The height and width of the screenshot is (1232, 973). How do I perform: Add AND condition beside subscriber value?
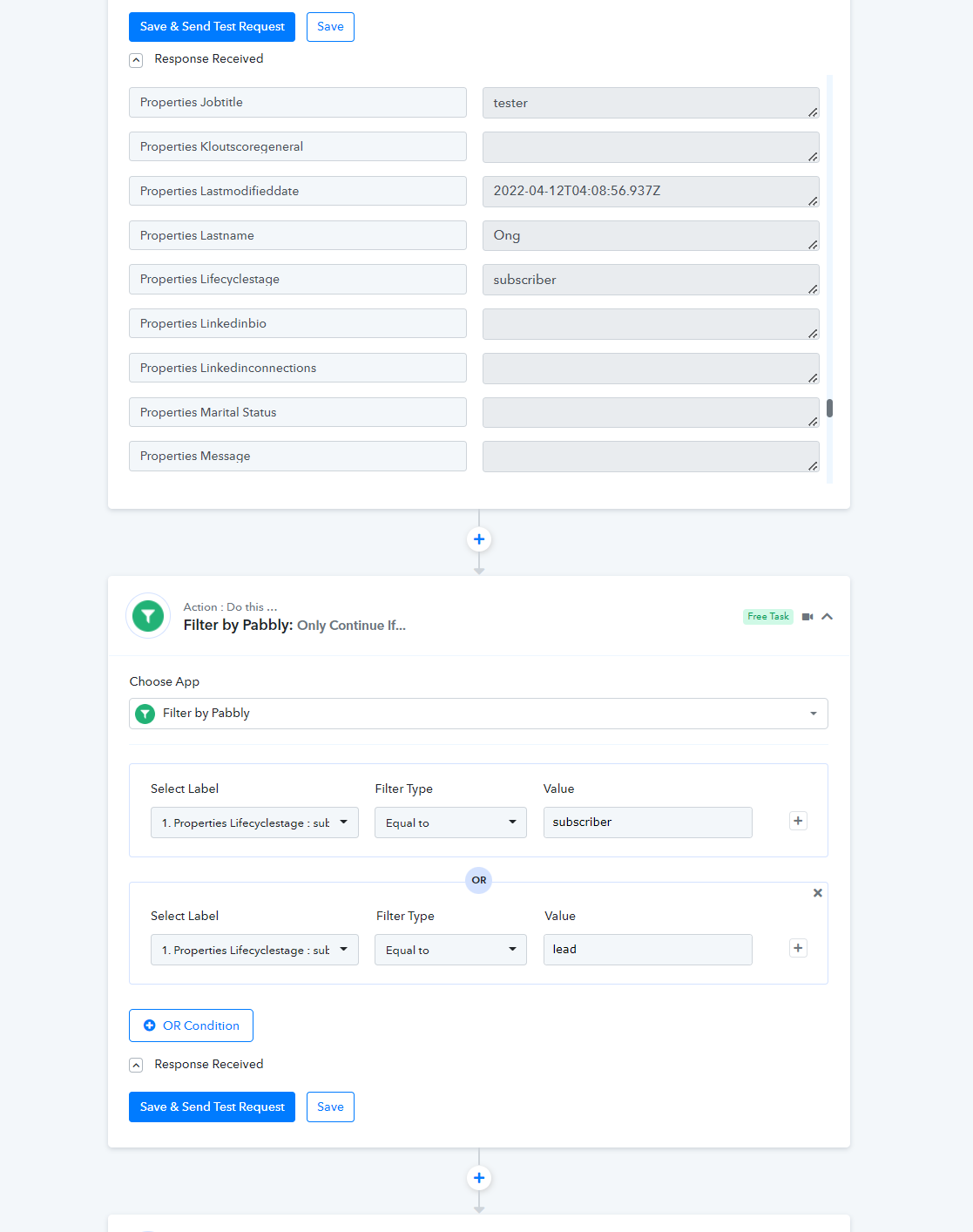click(x=798, y=821)
